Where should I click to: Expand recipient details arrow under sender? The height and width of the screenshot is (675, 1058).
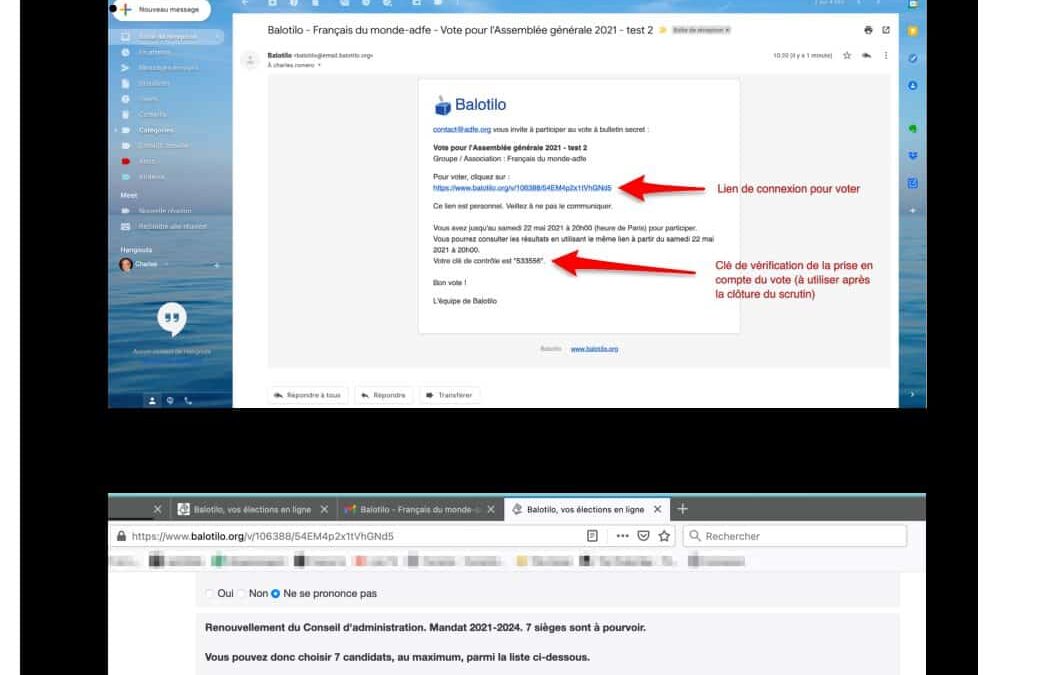click(319, 65)
